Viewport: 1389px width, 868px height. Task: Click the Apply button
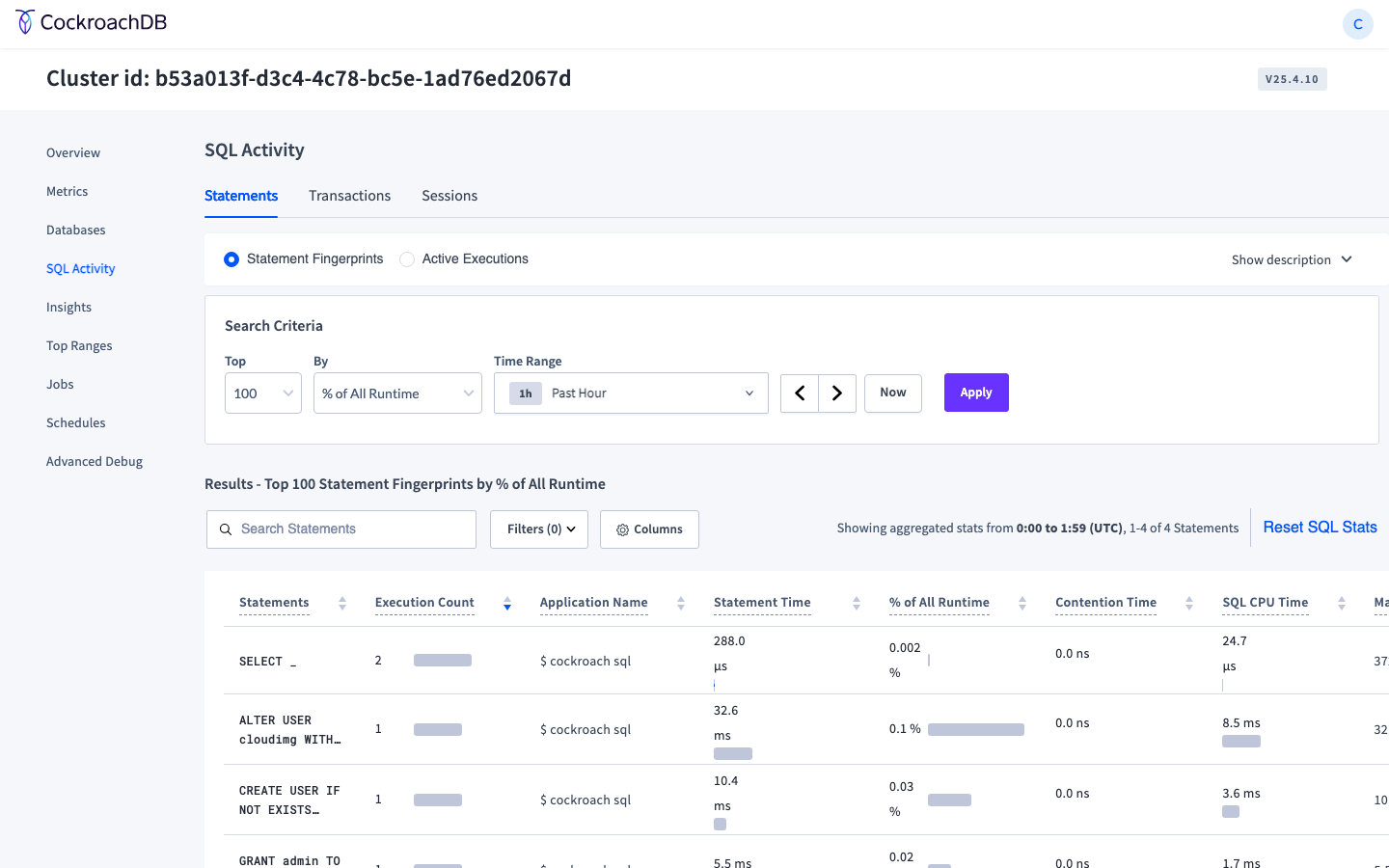coord(976,393)
